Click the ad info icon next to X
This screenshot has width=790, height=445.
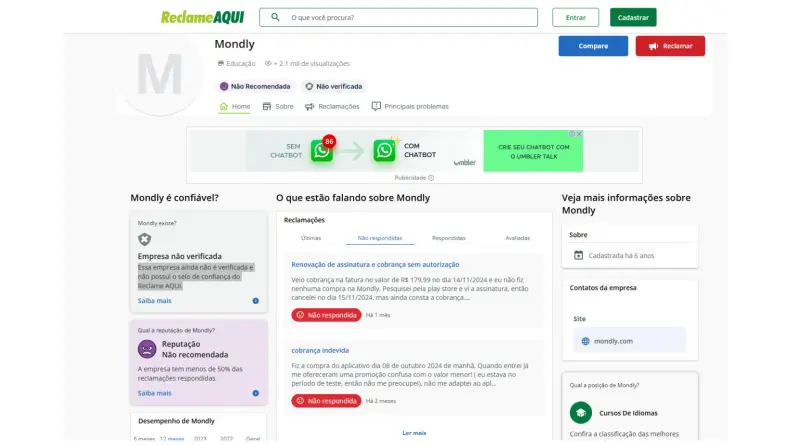572,134
